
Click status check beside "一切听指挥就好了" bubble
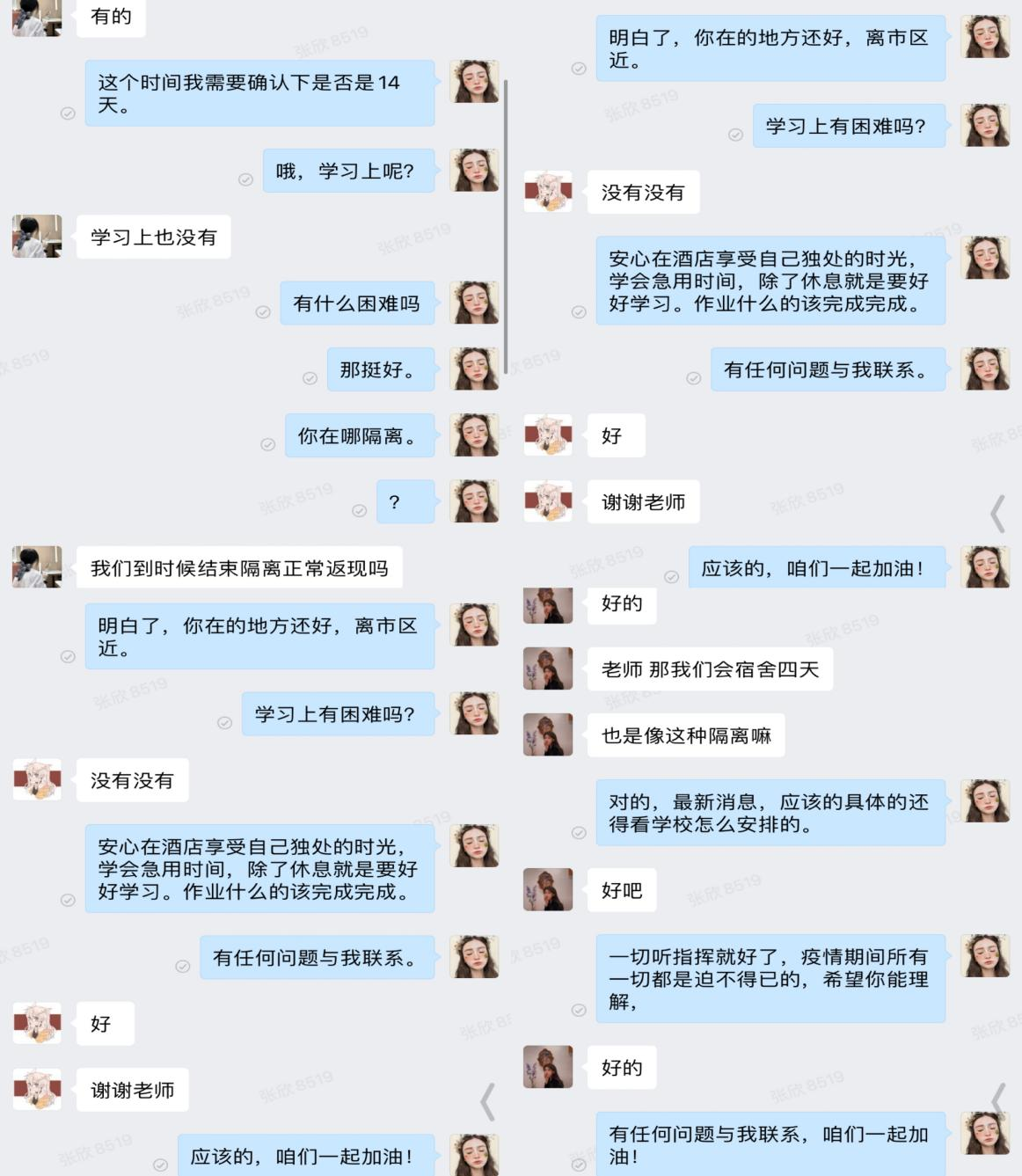579,1011
